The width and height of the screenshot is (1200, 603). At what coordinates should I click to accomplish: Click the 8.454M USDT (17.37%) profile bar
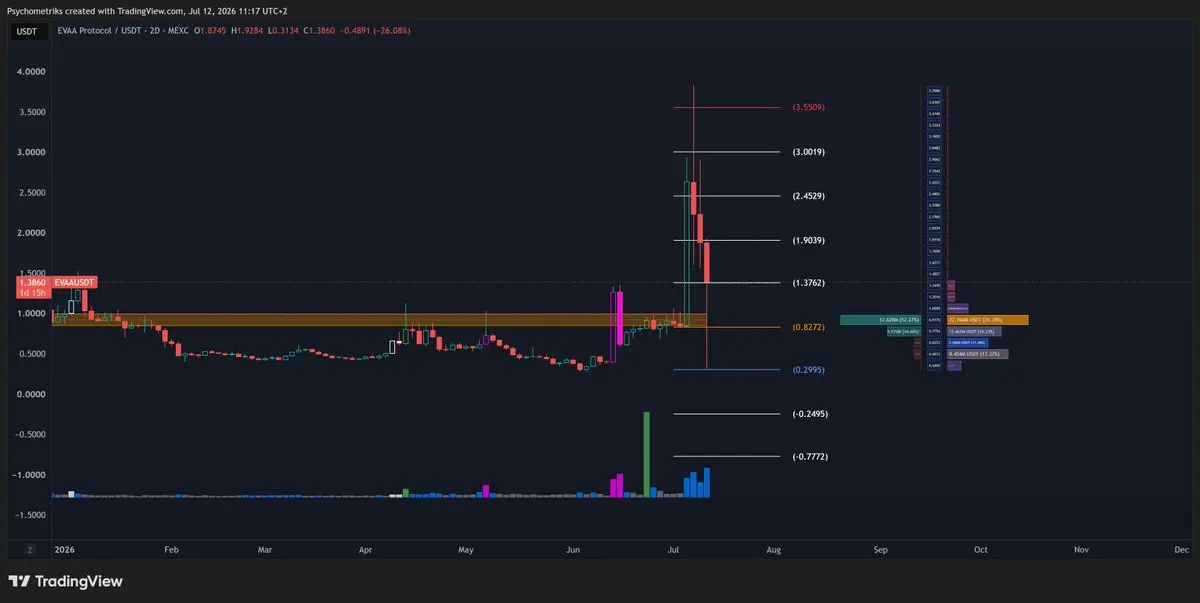(x=977, y=354)
